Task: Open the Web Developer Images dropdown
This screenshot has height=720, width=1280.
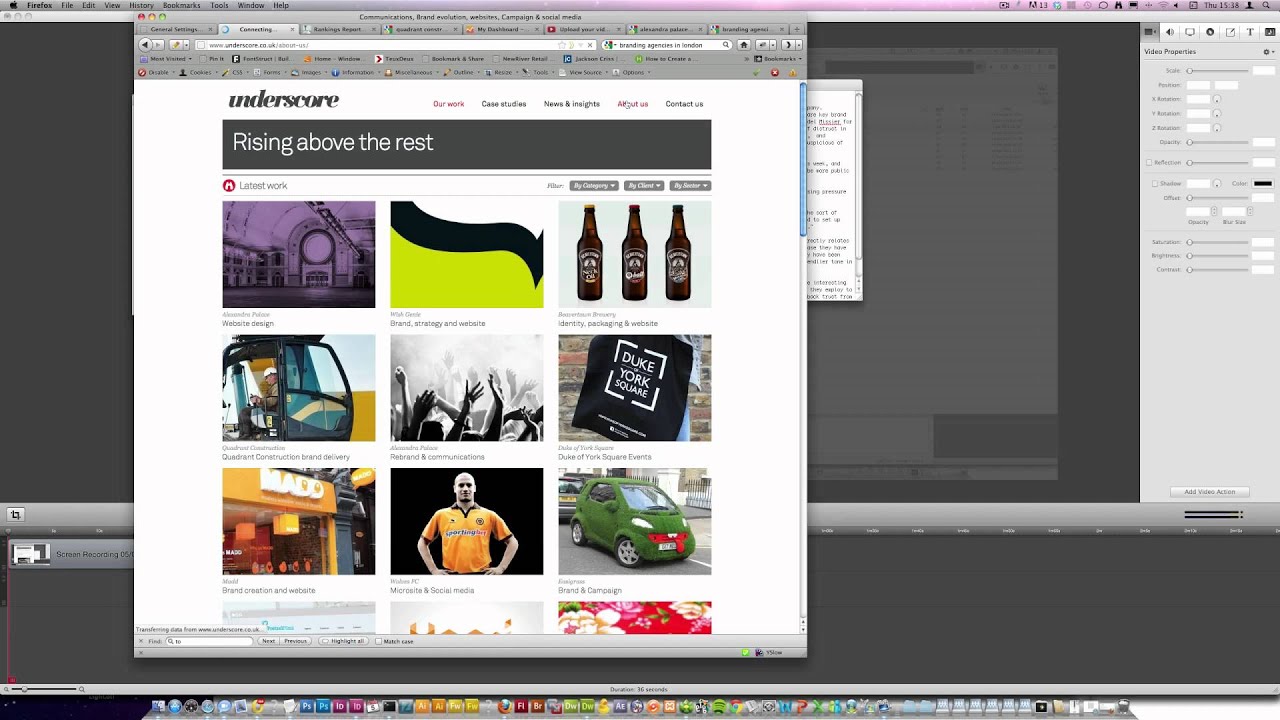Action: click(311, 72)
